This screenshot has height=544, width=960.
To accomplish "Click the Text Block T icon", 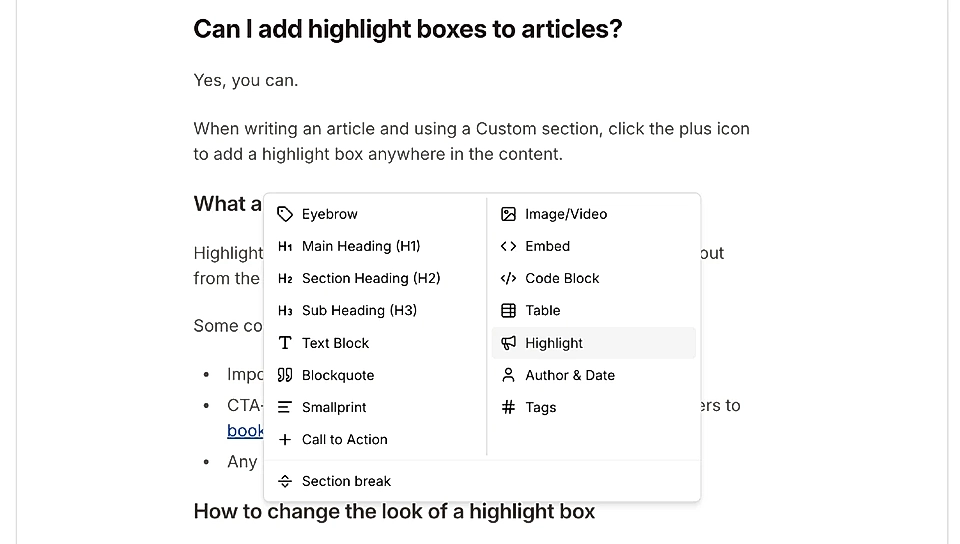I will (x=285, y=343).
